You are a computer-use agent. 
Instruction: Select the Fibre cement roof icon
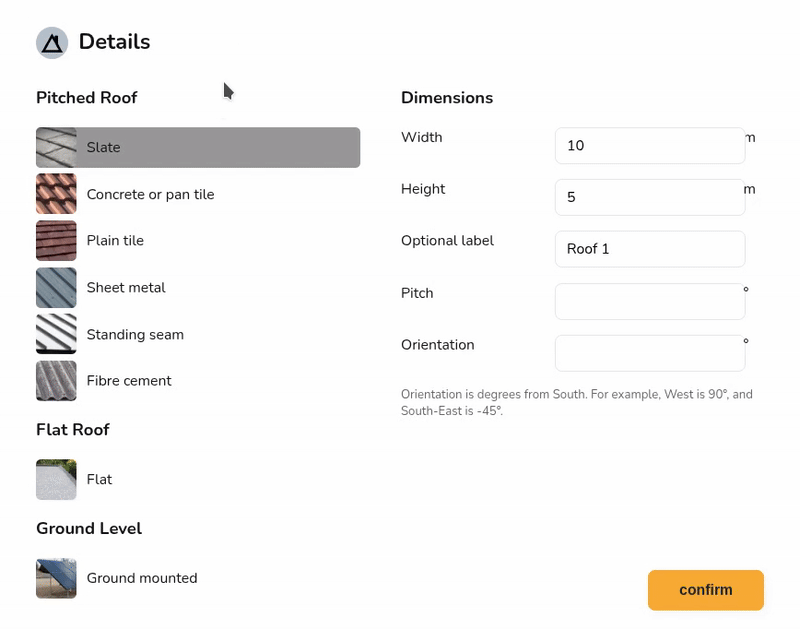click(x=56, y=381)
